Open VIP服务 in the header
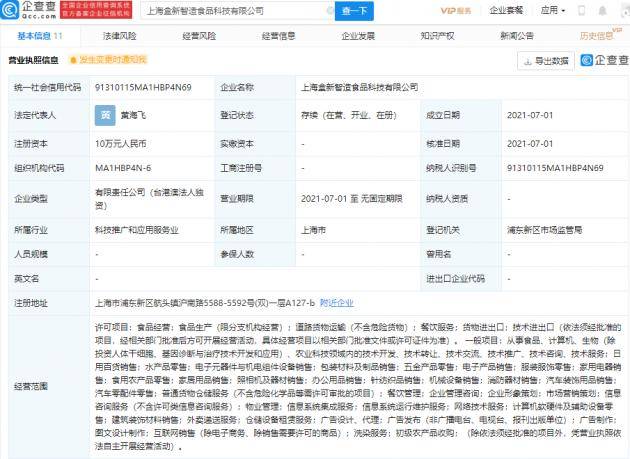This screenshot has height=459, width=630. coord(456,10)
